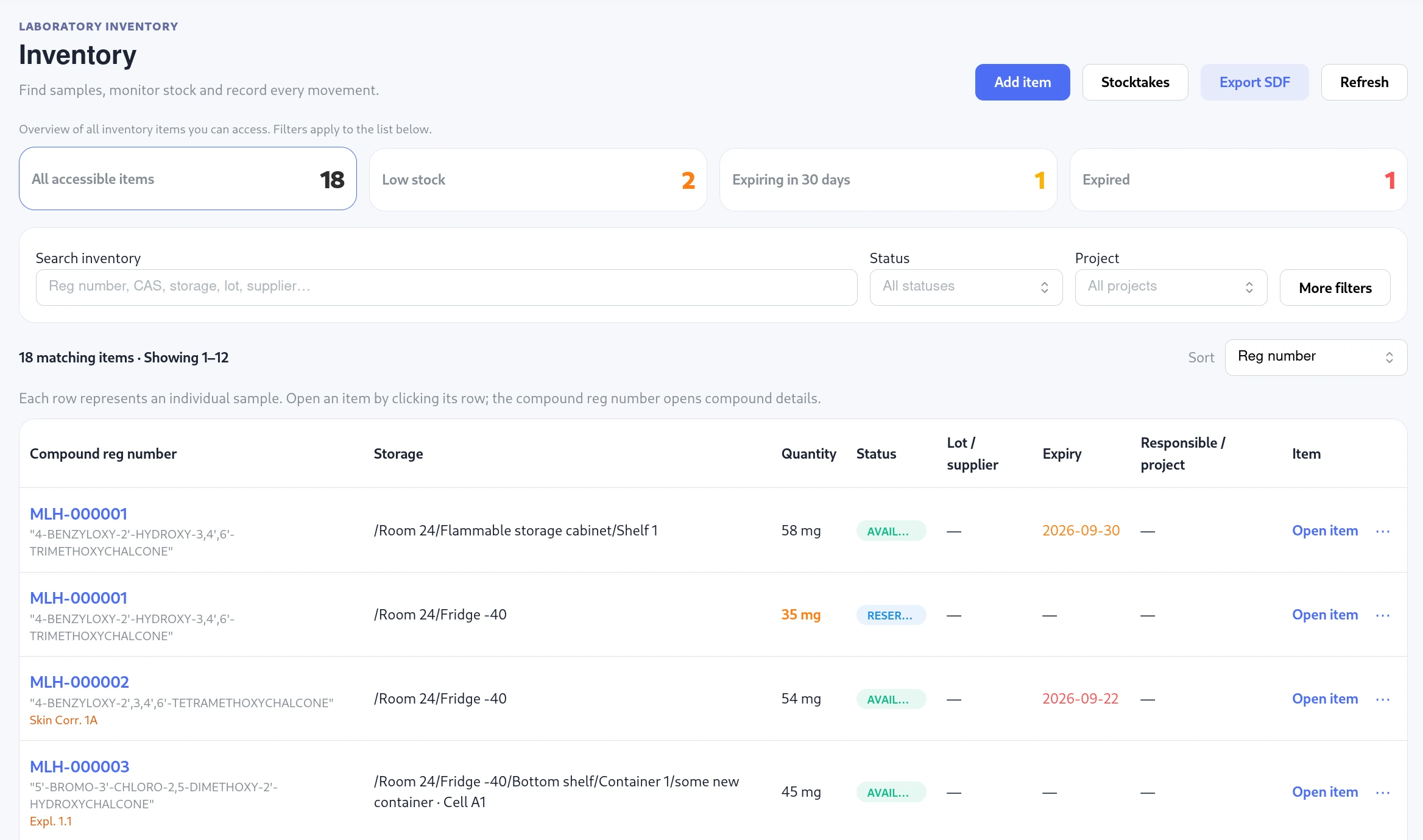The image size is (1423, 840).
Task: Click the expiry date 2026-09-30
Action: (x=1081, y=531)
